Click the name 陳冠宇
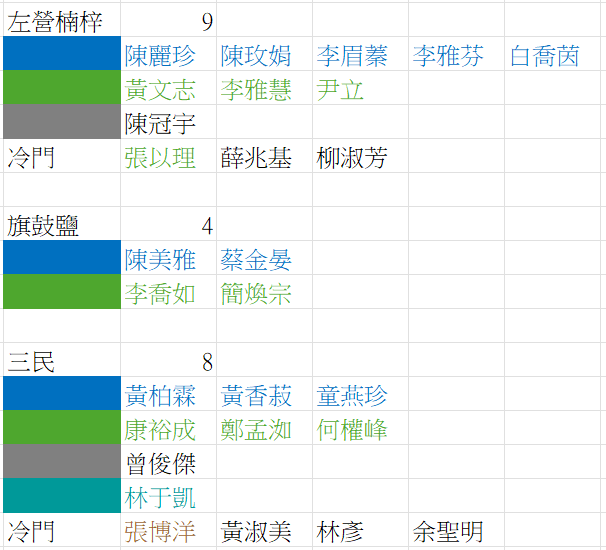 [x=160, y=124]
